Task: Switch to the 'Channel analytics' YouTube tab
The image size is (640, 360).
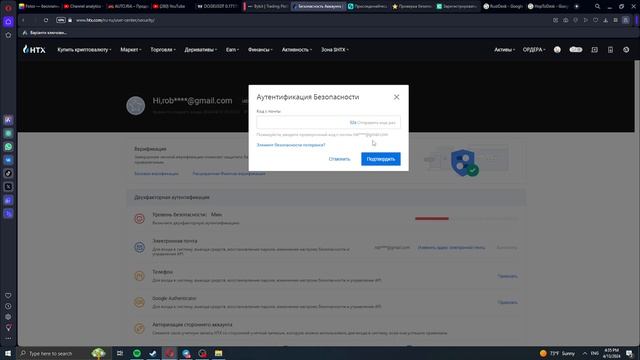Action: (x=82, y=7)
